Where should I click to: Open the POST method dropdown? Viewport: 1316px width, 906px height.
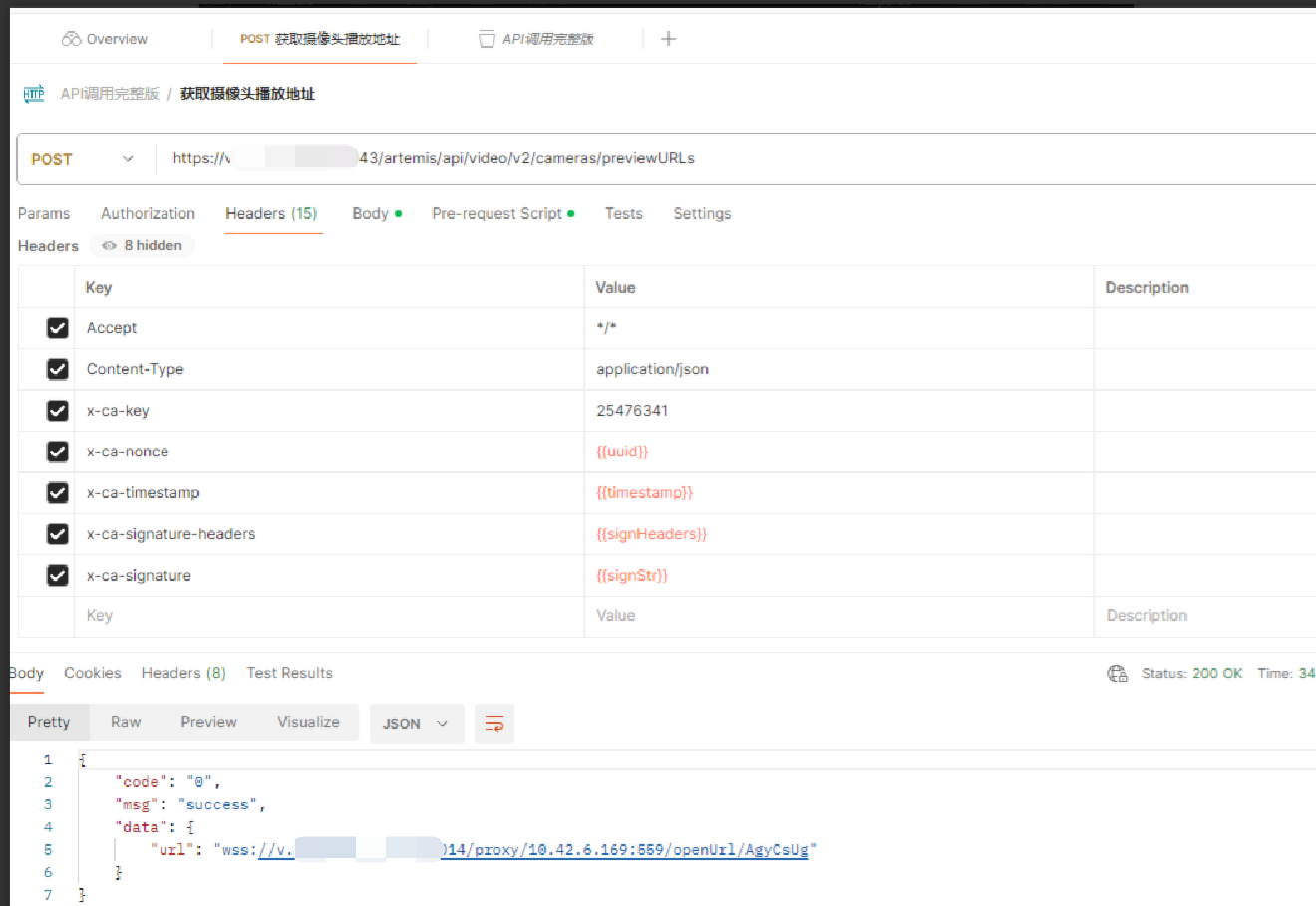83,159
